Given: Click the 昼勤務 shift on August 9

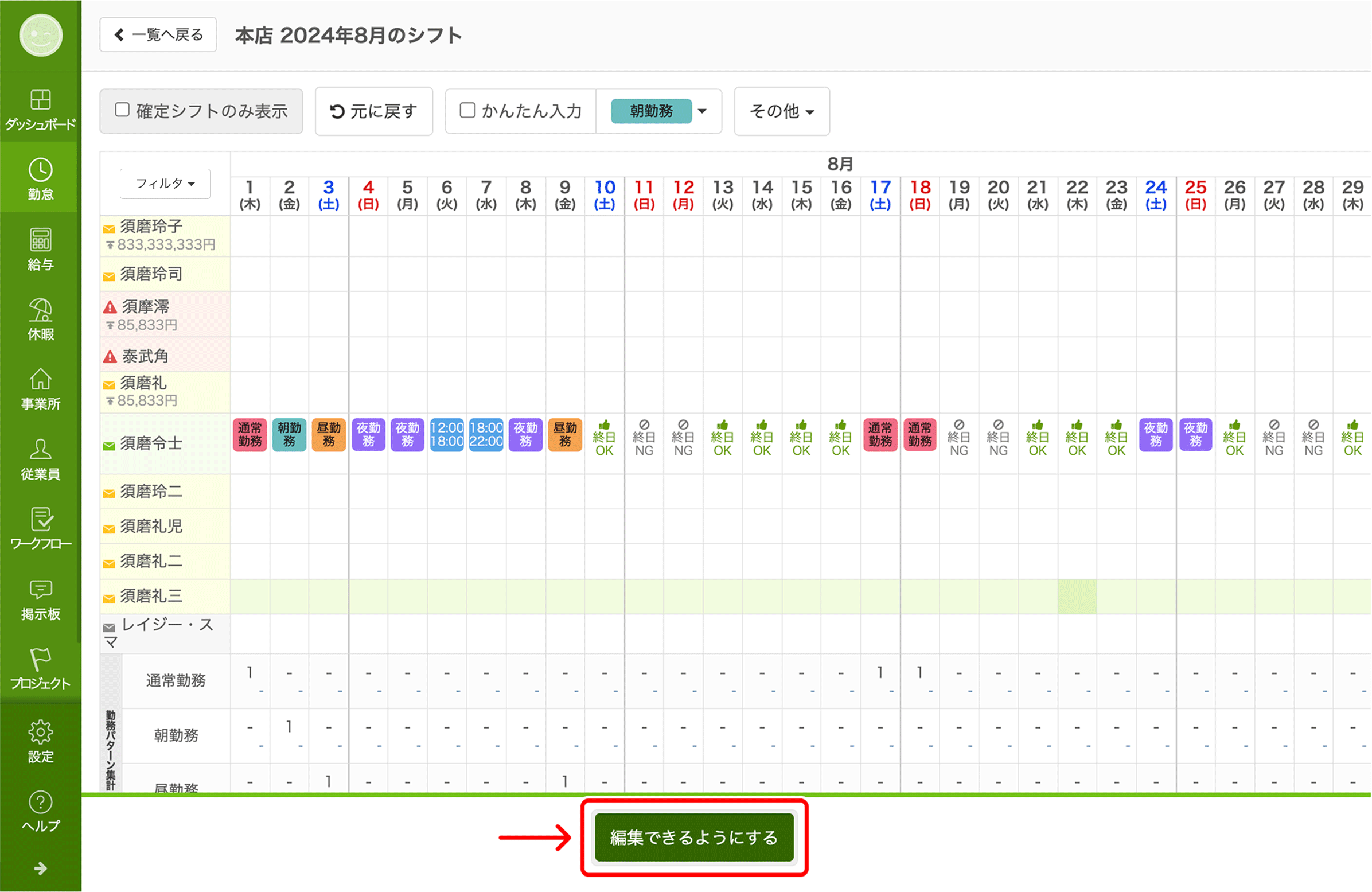Looking at the screenshot, I should click(565, 435).
